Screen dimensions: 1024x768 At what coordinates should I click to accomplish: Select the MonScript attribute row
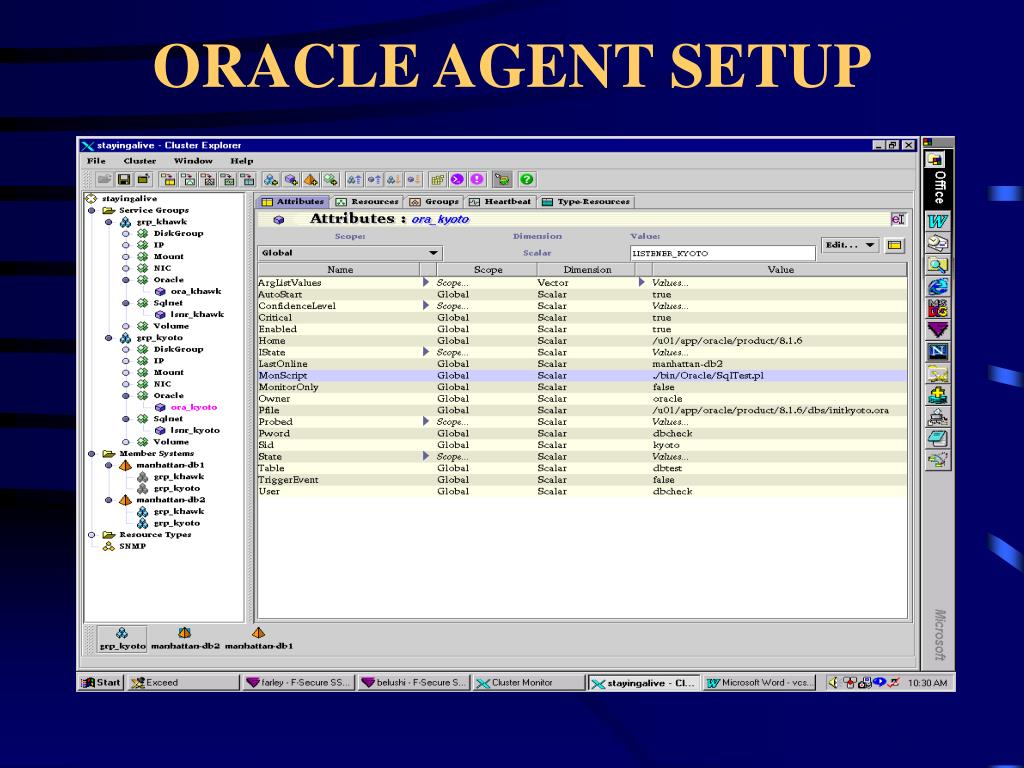click(582, 376)
